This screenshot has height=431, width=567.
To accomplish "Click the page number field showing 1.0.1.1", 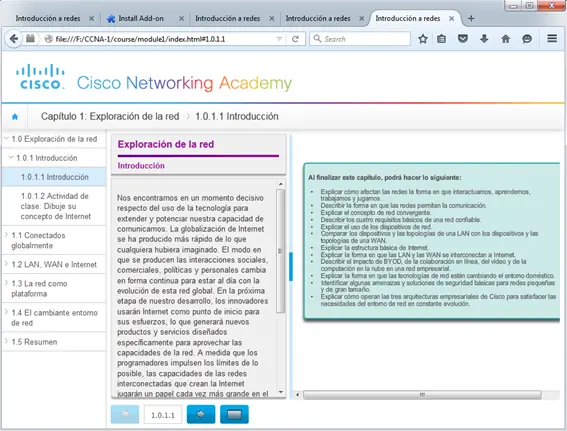I will tap(163, 415).
